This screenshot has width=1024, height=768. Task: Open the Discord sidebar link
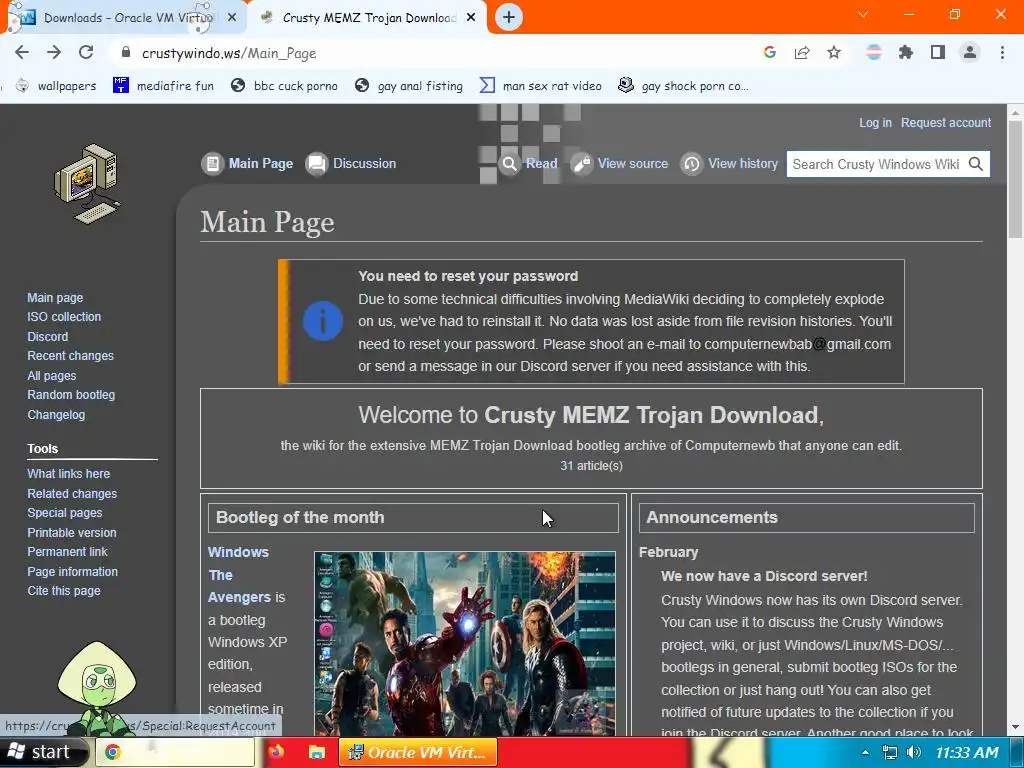click(48, 336)
